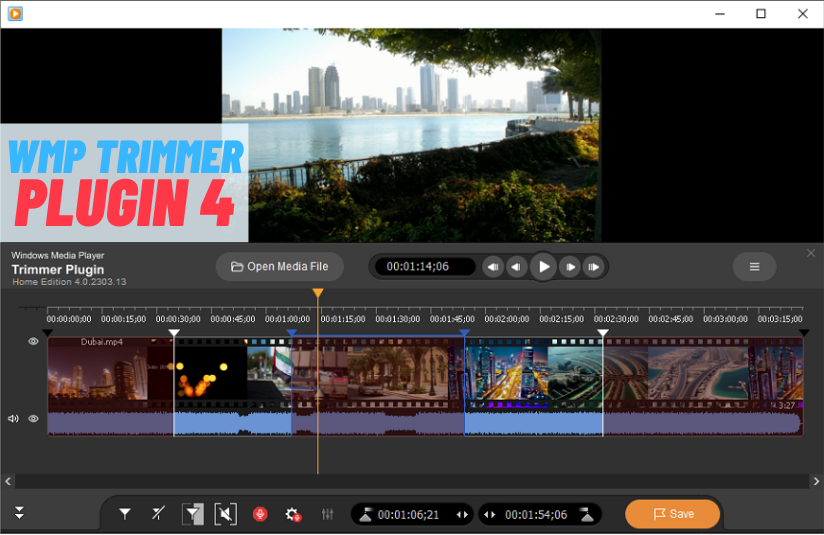
Task: Click the end time 00:01:54;06 field
Action: pos(535,515)
